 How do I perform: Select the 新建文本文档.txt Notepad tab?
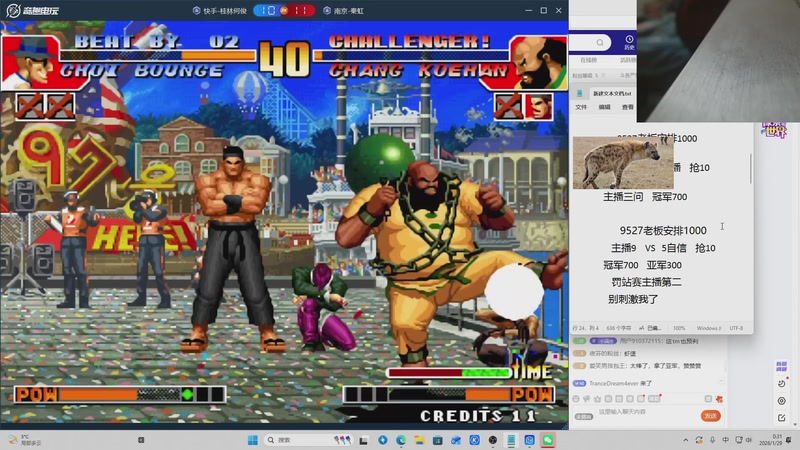(x=612, y=93)
